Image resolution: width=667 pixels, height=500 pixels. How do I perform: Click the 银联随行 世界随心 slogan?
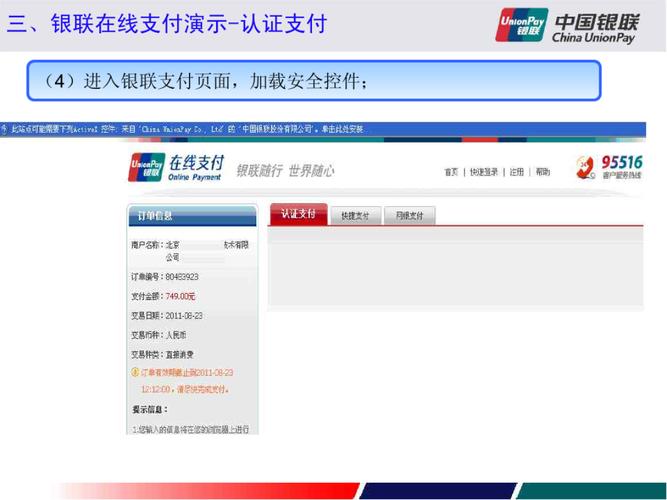click(x=285, y=171)
